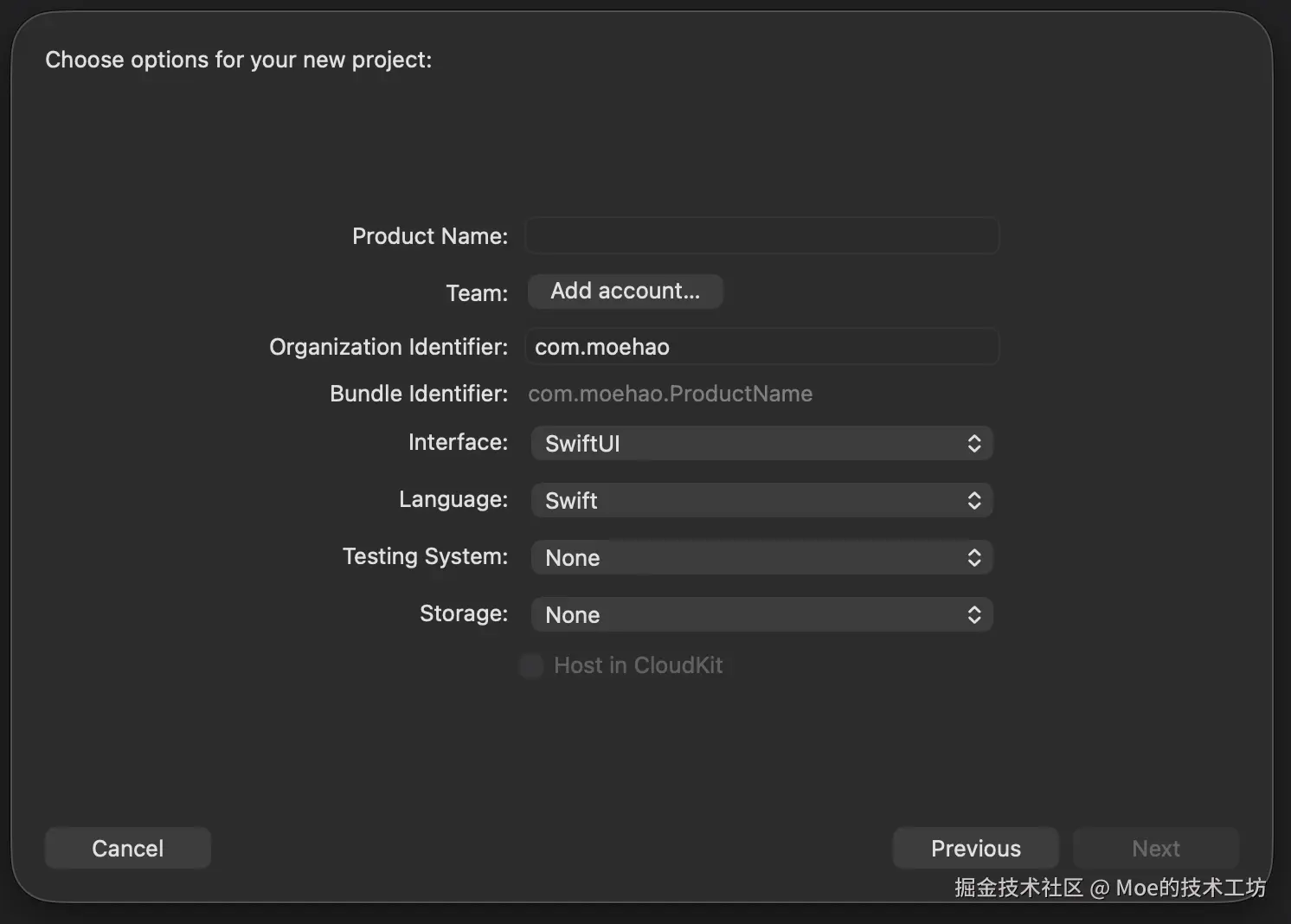The width and height of the screenshot is (1291, 924).
Task: Click the Language popup's up-down chevron icon
Action: click(x=973, y=501)
